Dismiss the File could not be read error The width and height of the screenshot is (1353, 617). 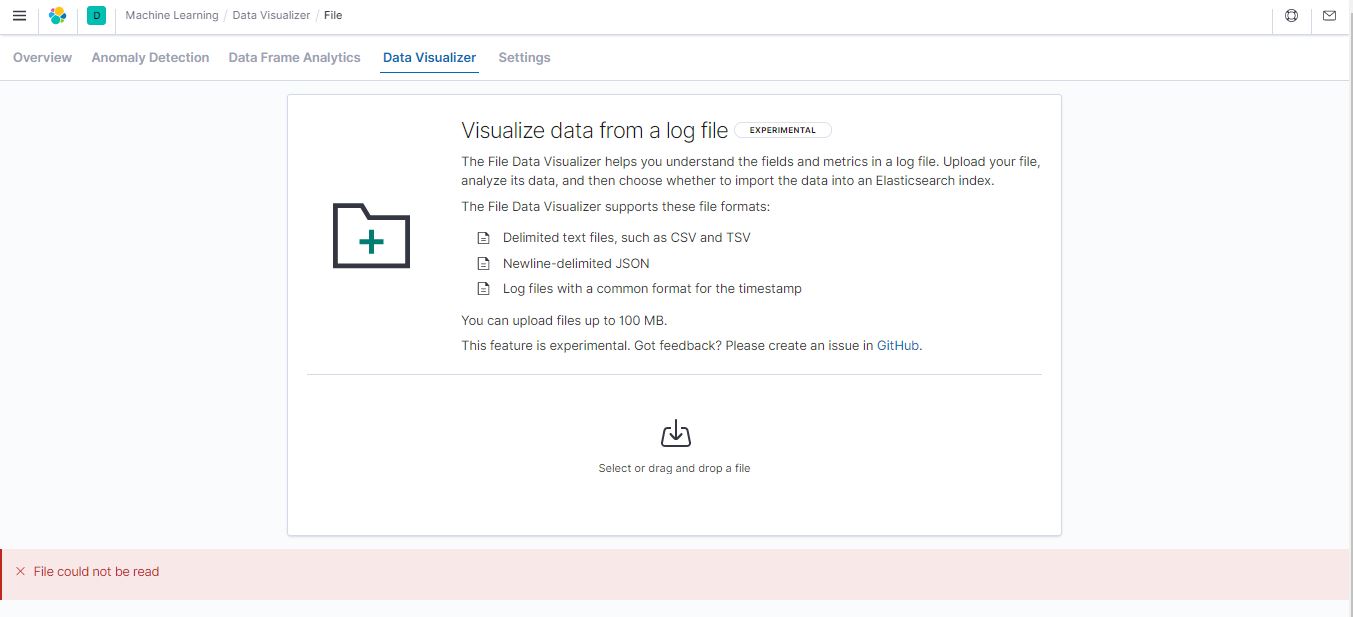[19, 571]
